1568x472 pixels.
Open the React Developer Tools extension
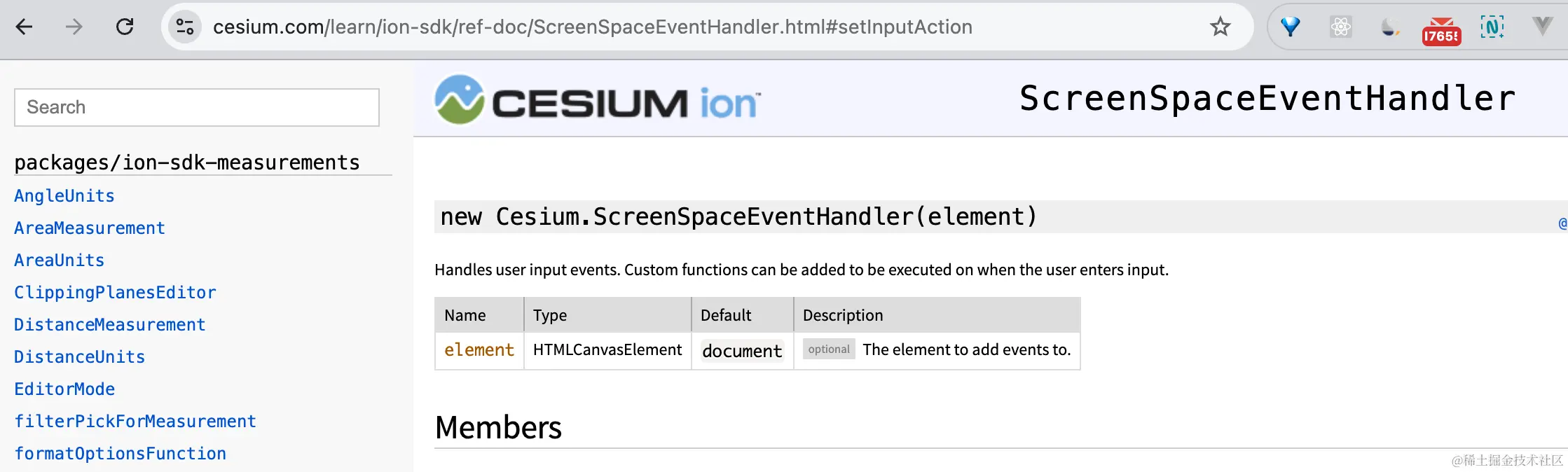point(1340,27)
